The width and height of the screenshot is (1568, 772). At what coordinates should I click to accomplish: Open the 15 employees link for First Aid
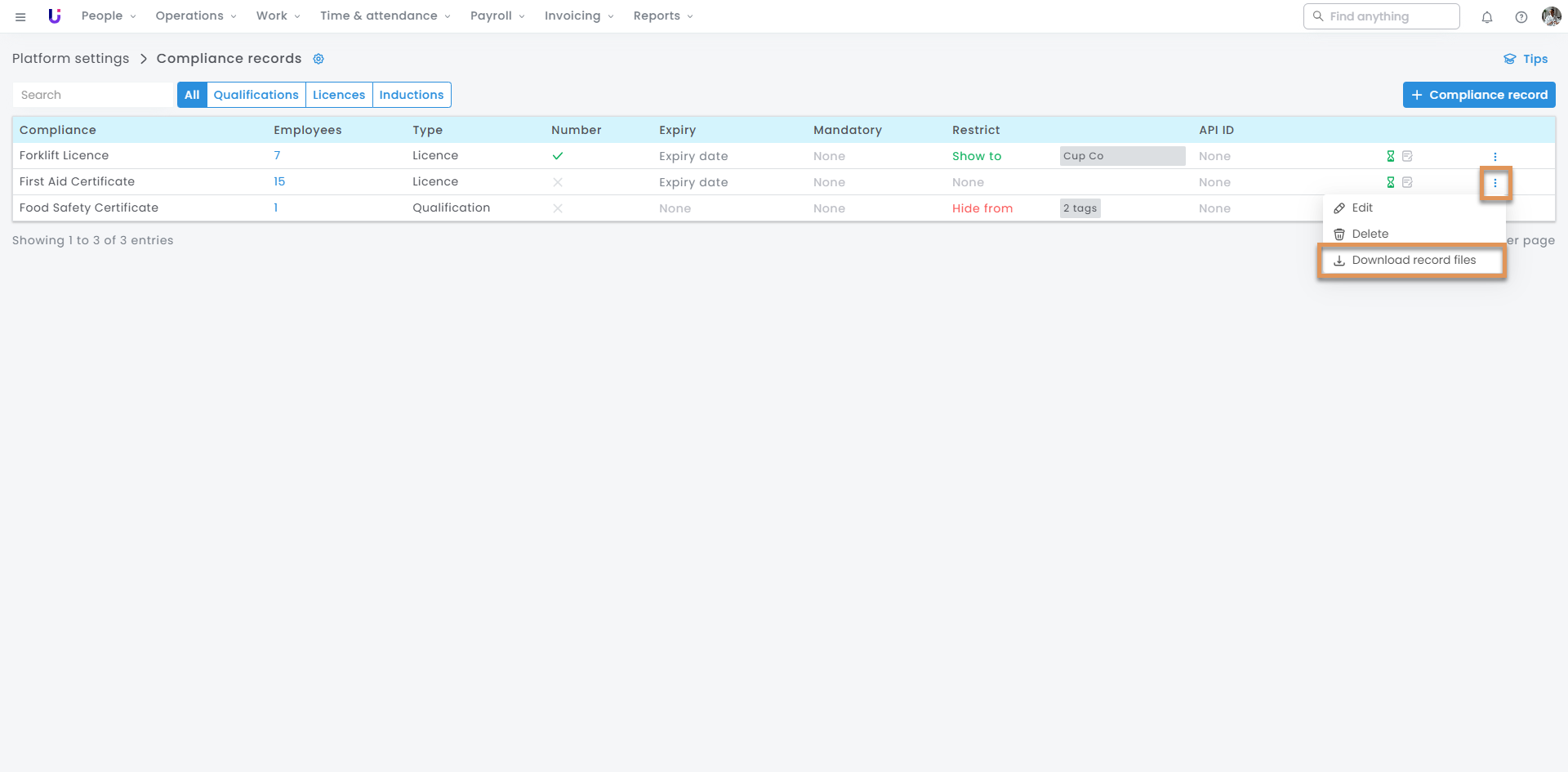(x=279, y=181)
